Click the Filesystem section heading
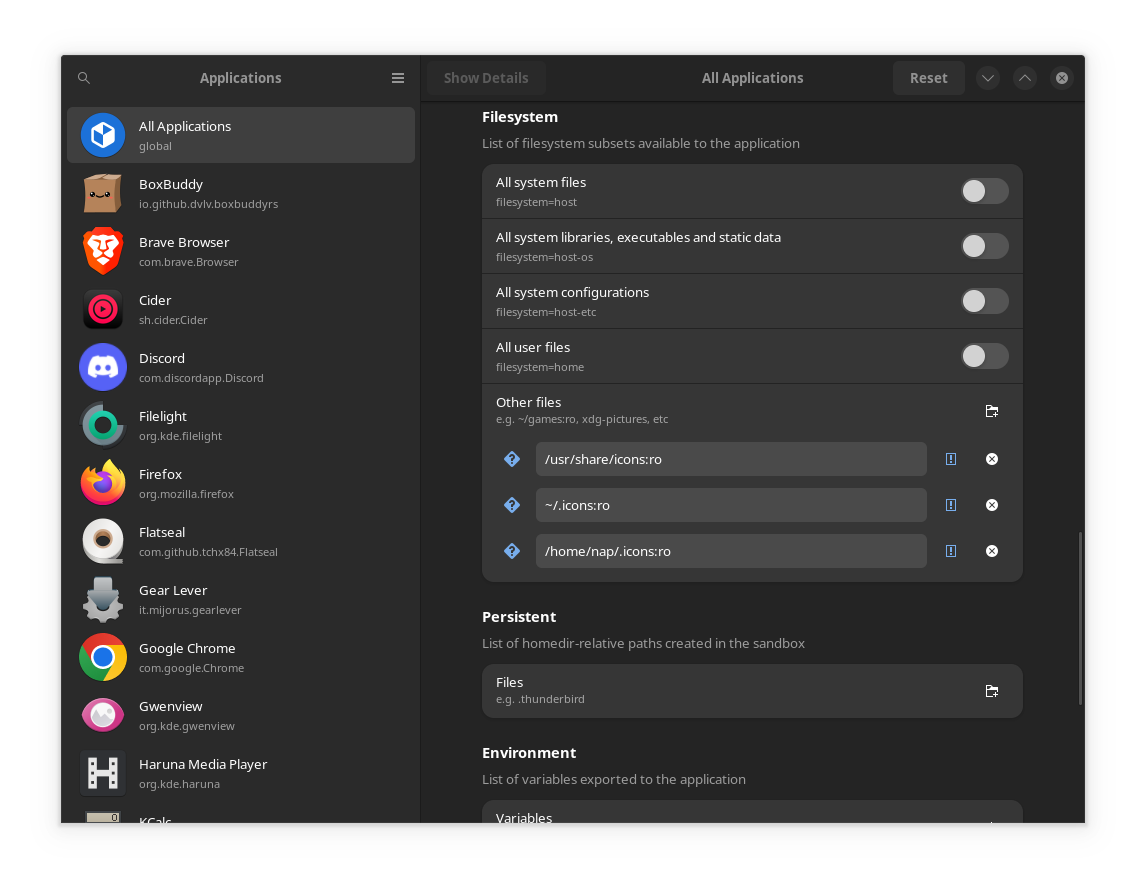The image size is (1146, 890). click(x=520, y=117)
